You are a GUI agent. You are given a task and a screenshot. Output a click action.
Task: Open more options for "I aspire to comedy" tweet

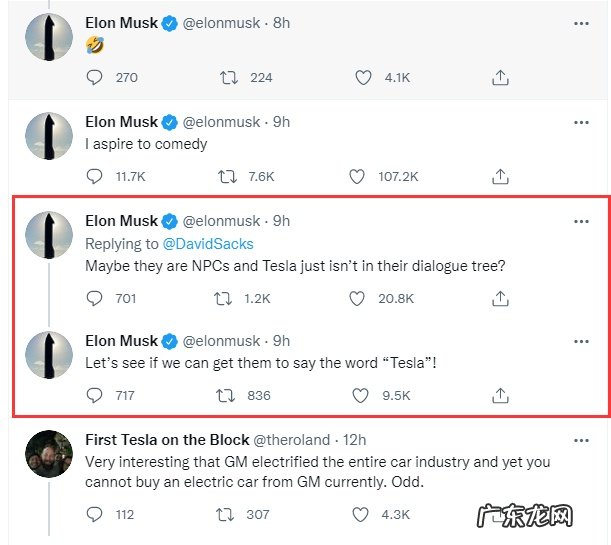pos(581,122)
